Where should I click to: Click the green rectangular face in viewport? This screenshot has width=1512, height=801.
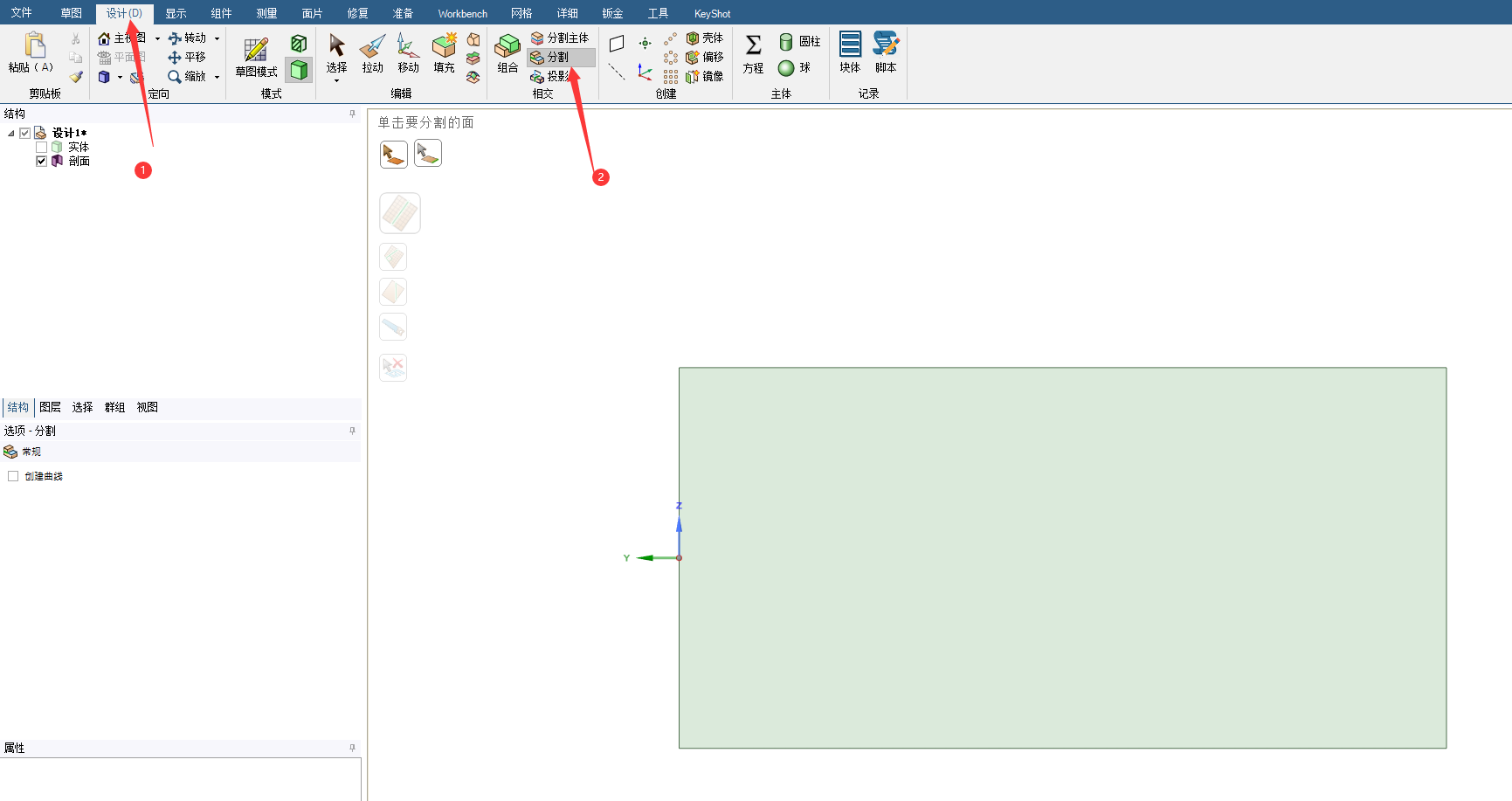coord(1062,557)
